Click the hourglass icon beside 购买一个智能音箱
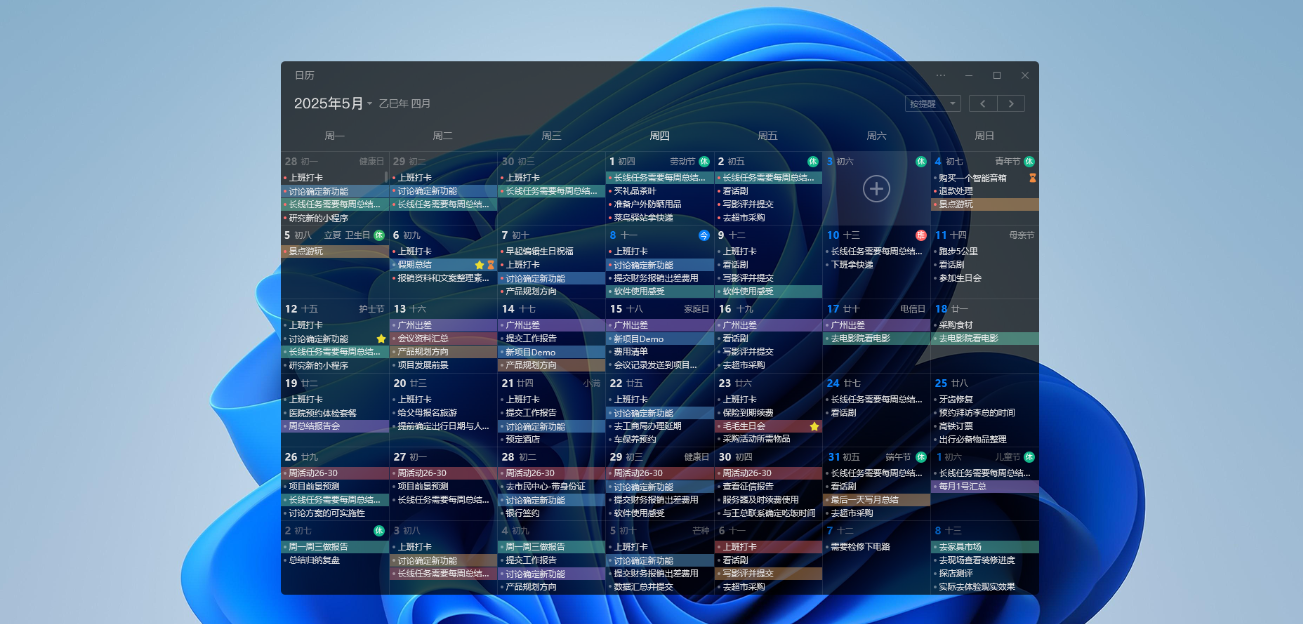The width and height of the screenshot is (1303, 624). point(1033,178)
